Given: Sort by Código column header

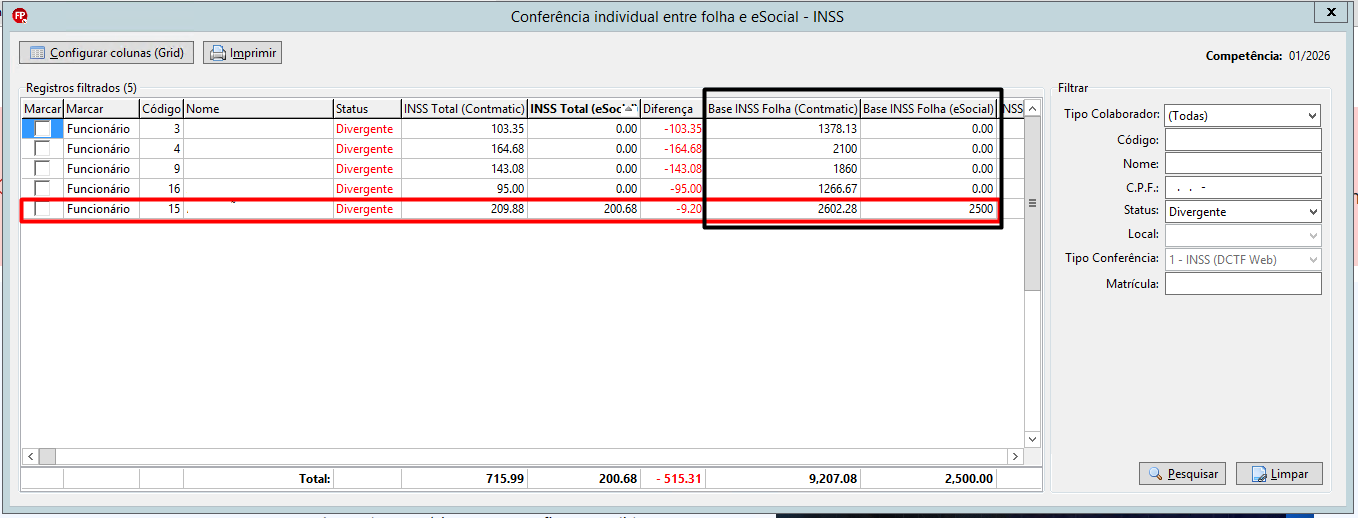Looking at the screenshot, I should 161,109.
